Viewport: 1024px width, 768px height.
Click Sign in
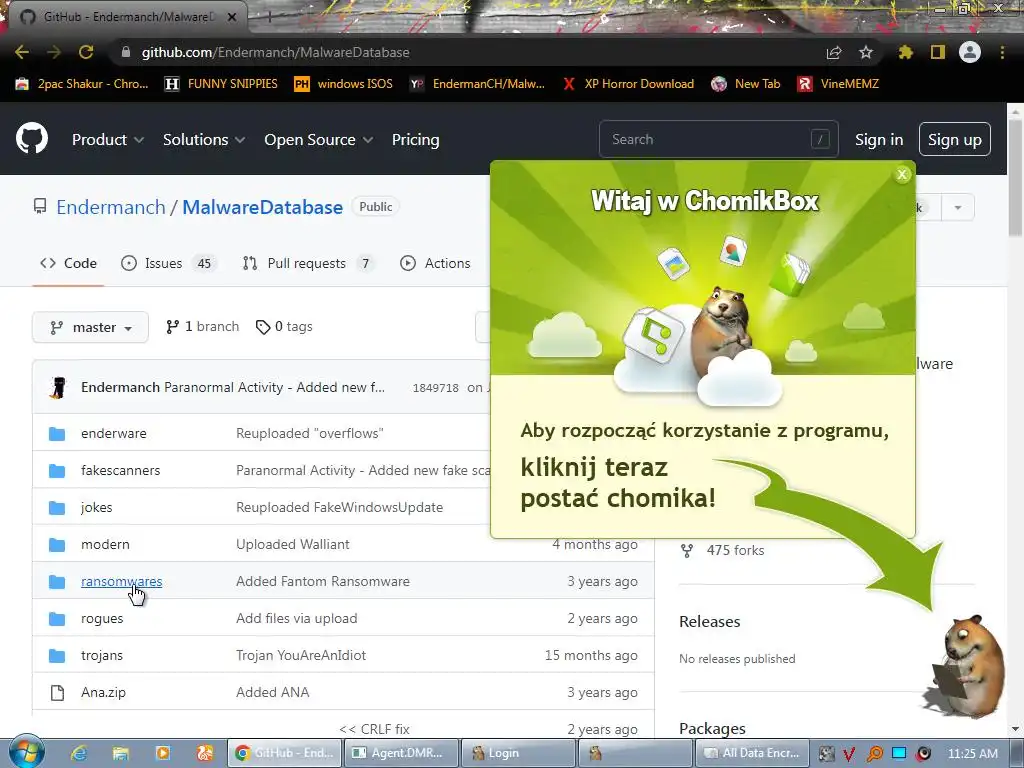point(879,140)
